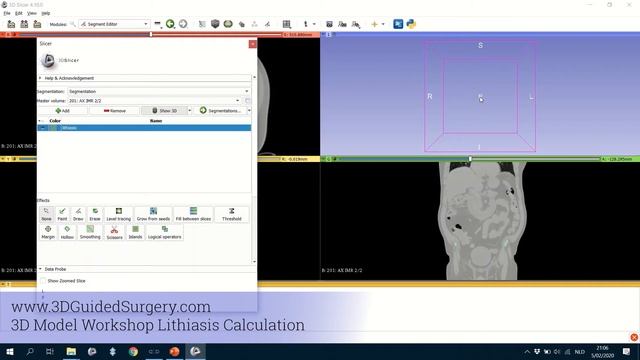
Task: Open the View menu
Action: coord(32,13)
